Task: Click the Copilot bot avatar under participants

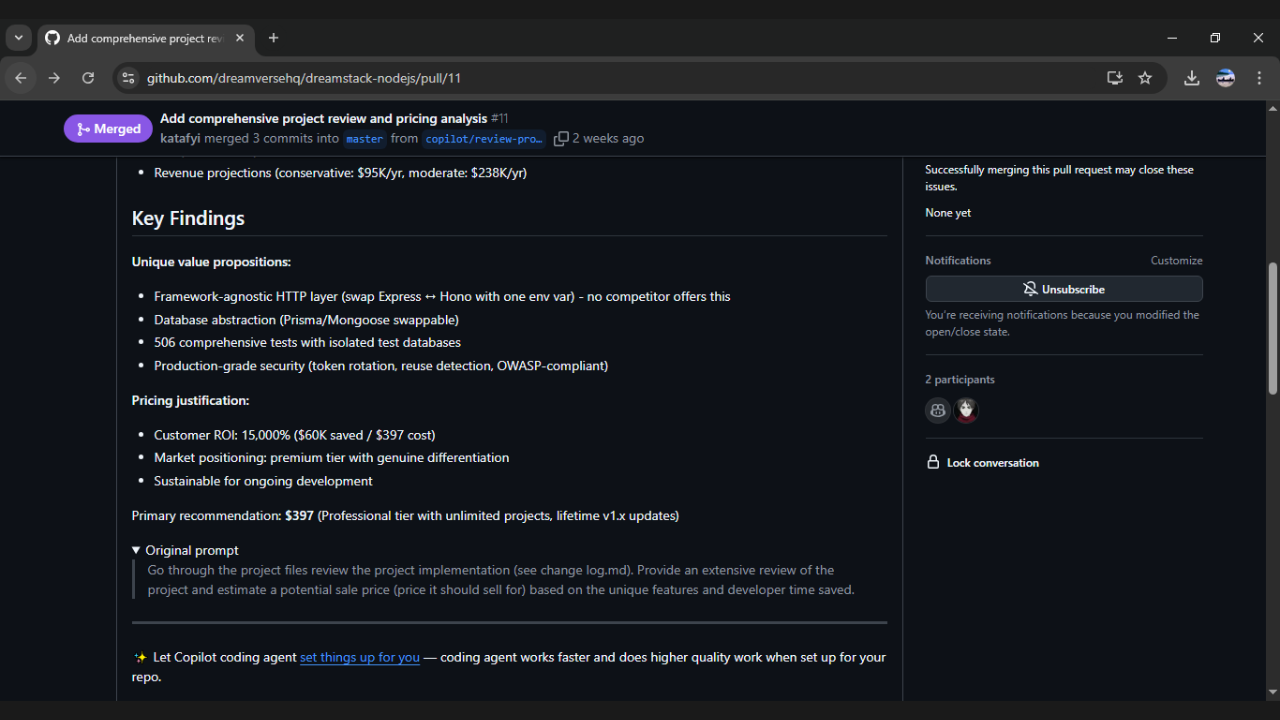Action: 937,410
